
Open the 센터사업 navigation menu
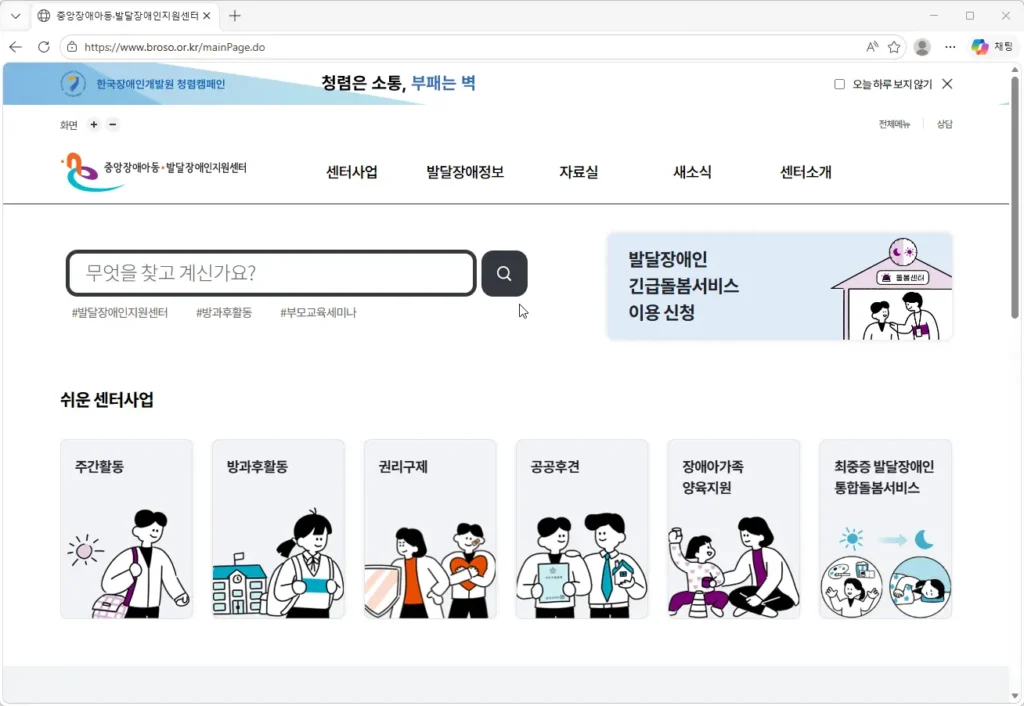click(352, 172)
